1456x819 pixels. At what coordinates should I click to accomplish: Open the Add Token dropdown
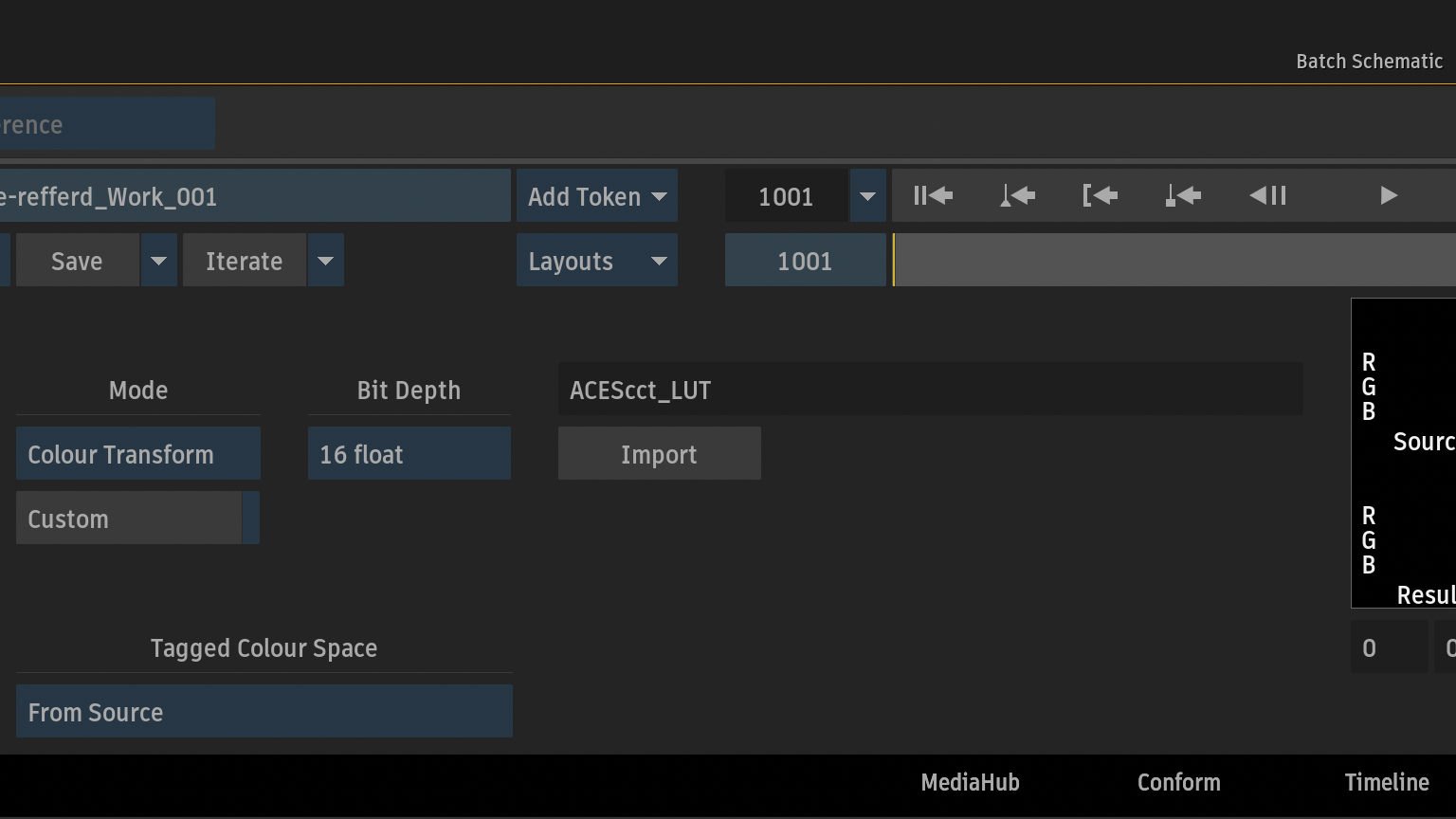[596, 196]
